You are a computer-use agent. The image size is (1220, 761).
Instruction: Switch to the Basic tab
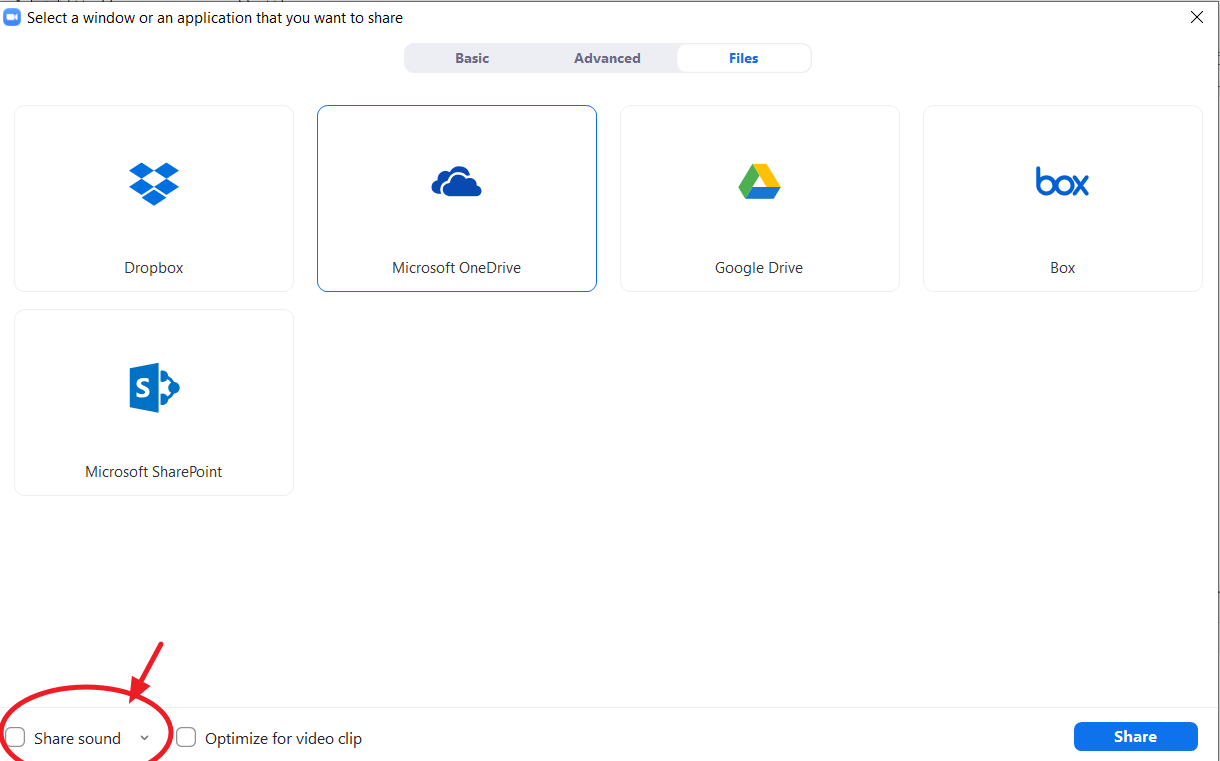471,58
